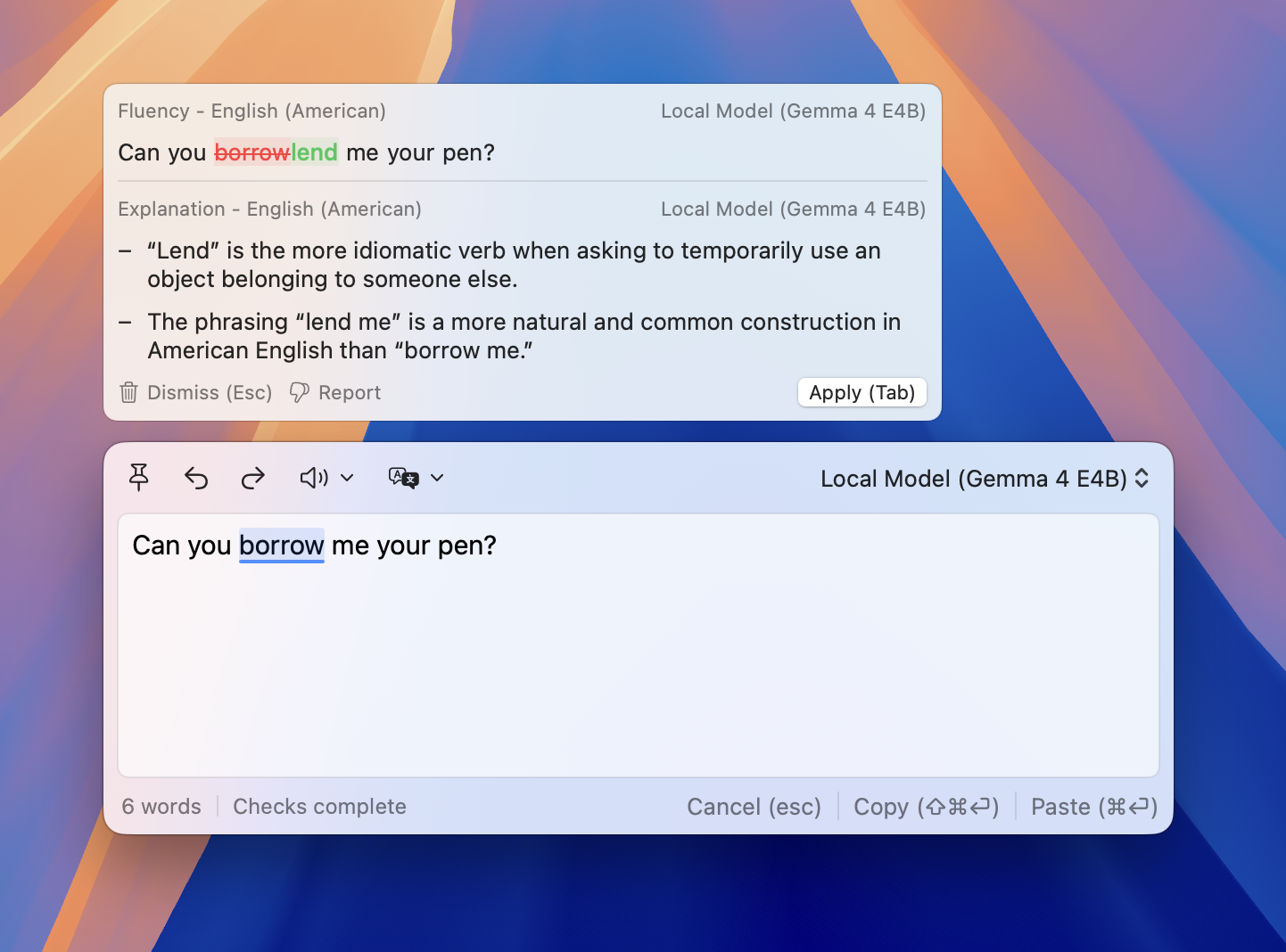Pin the editor window with pin icon

pos(139,478)
